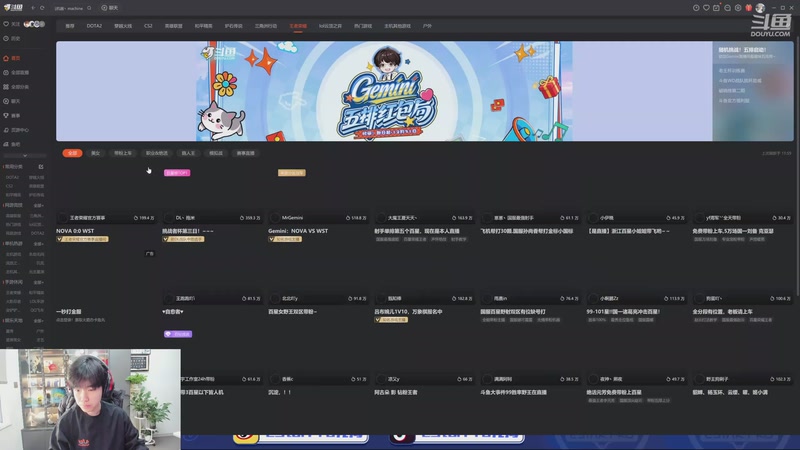Click DOTA2 under 常用分类 in sidebar
Screen dimensions: 800x450
coord(12,178)
